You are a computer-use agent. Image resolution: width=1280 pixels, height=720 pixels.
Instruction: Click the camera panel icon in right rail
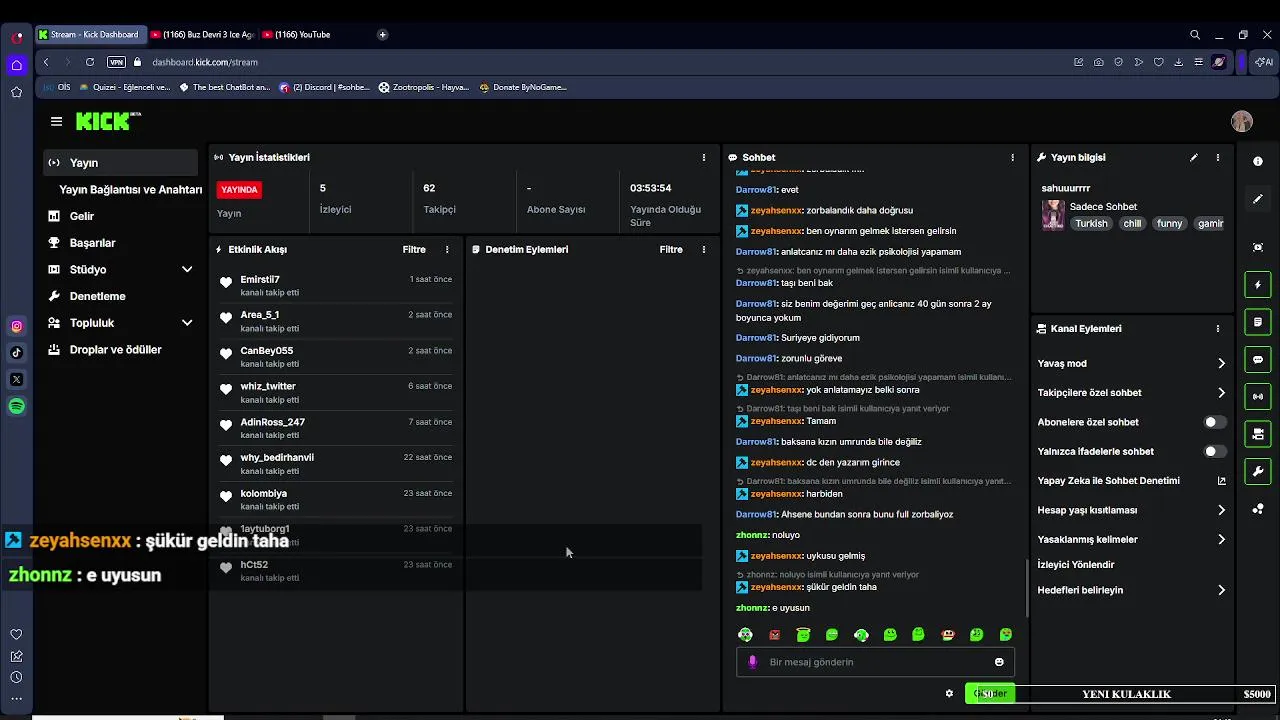coord(1258,434)
